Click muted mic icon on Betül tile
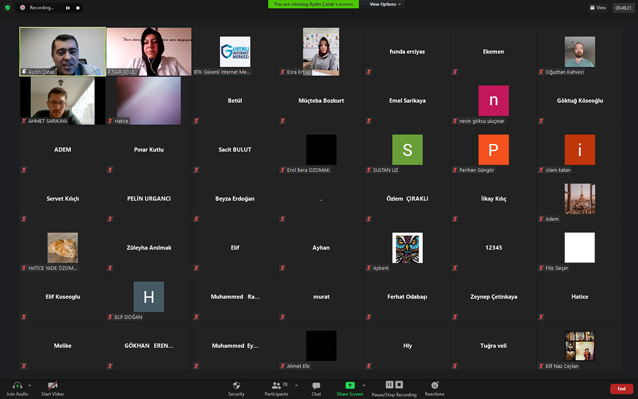 click(x=196, y=121)
